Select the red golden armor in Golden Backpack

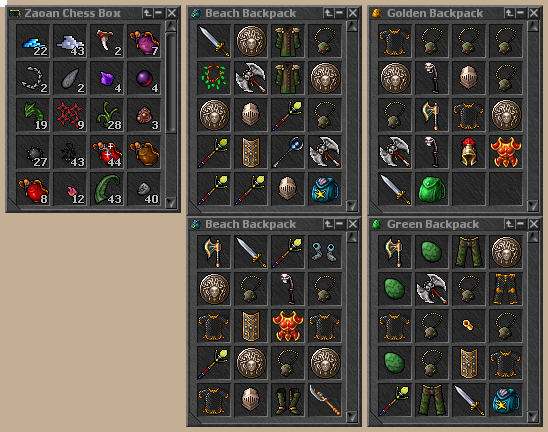506,152
